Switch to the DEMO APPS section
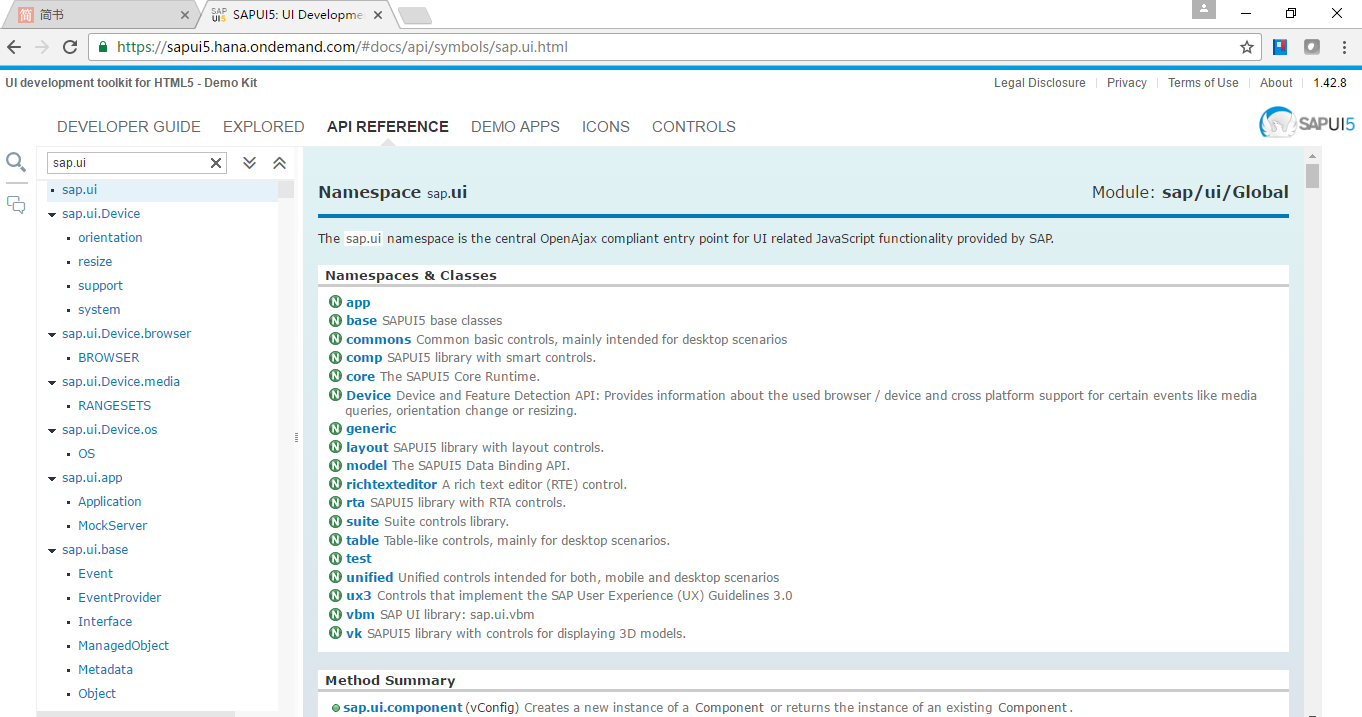1362x717 pixels. pos(515,126)
